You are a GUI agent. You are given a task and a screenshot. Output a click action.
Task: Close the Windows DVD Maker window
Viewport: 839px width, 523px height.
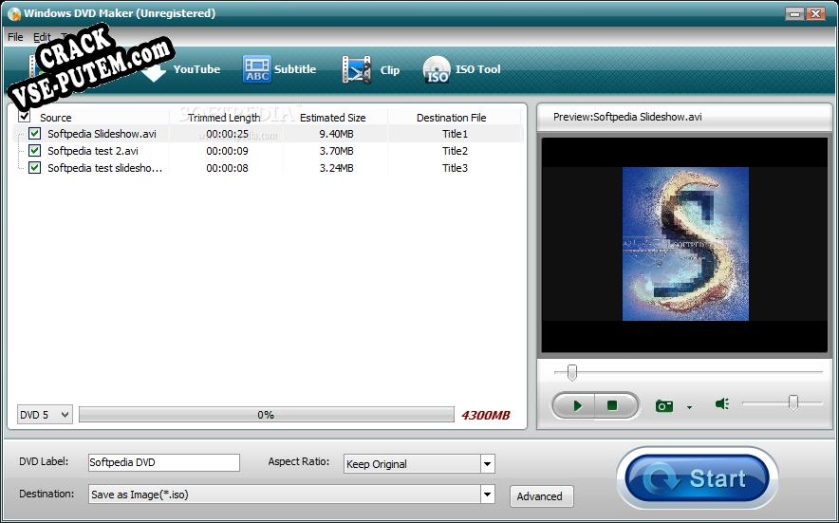815,13
